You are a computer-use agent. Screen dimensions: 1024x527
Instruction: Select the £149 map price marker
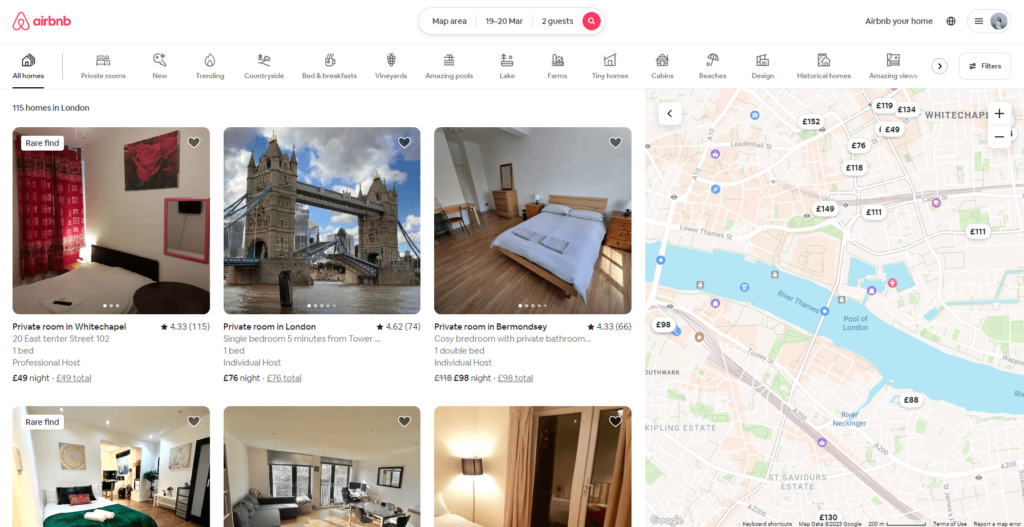click(825, 209)
